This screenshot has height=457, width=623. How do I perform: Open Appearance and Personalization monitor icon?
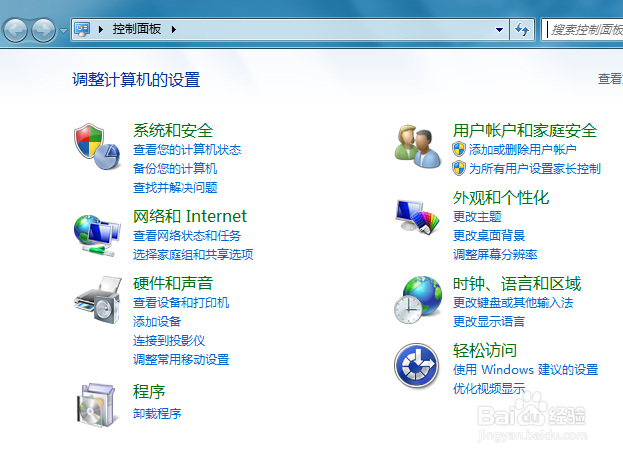(417, 217)
